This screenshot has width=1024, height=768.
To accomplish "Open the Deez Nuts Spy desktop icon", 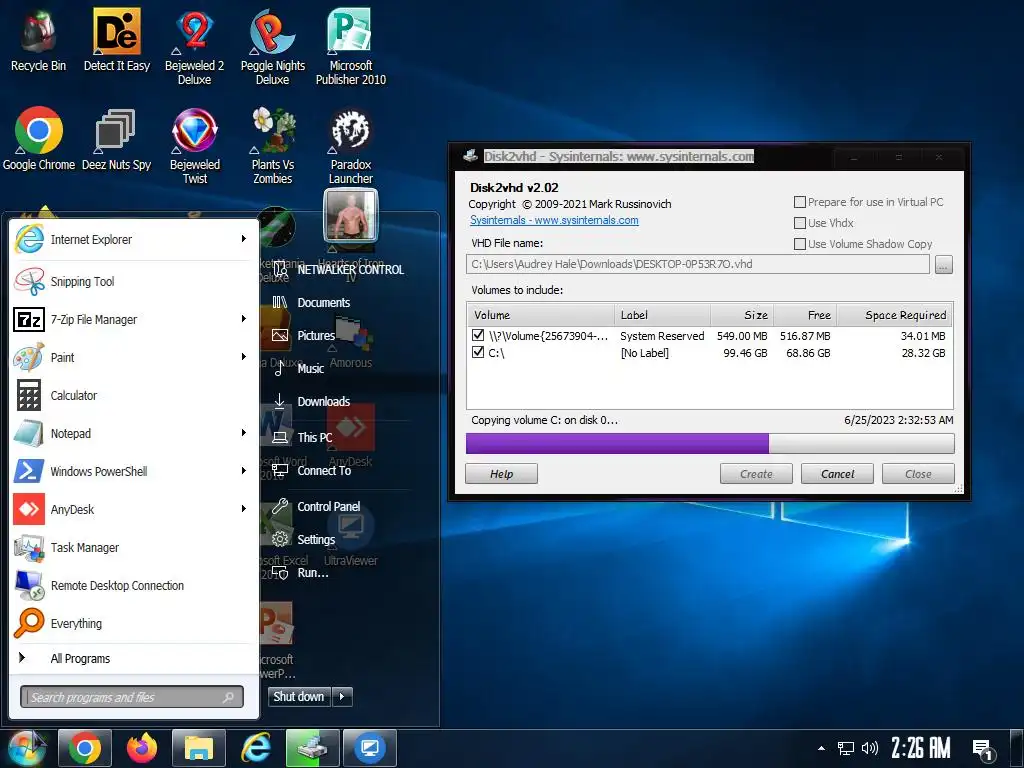I will pyautogui.click(x=116, y=139).
